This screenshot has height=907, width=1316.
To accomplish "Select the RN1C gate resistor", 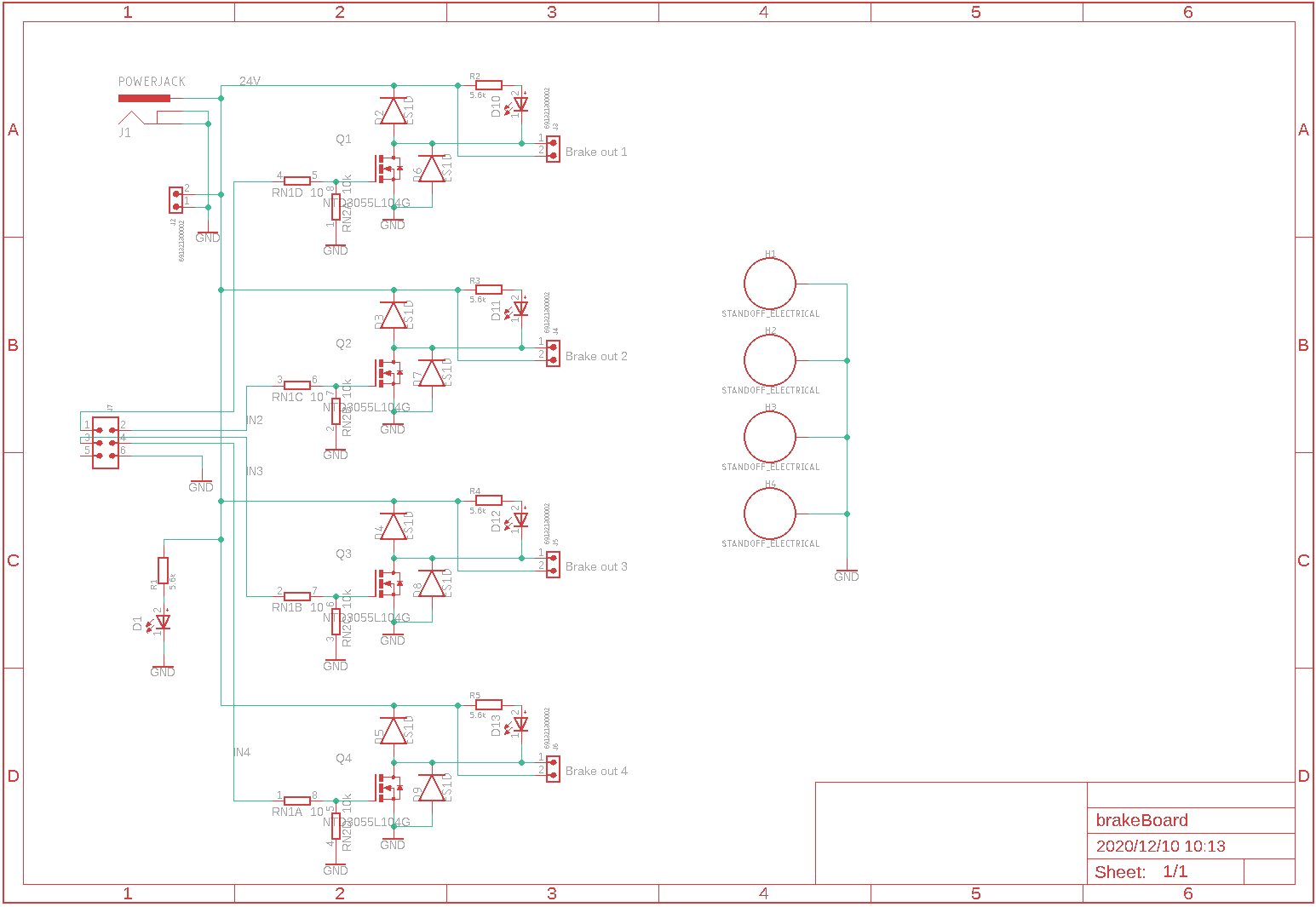I will pos(297,385).
